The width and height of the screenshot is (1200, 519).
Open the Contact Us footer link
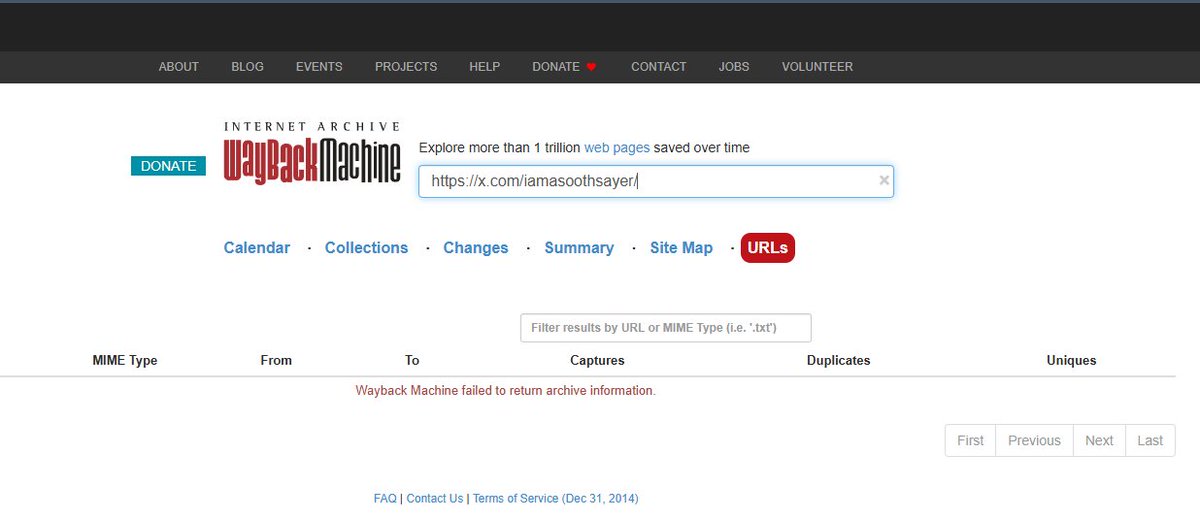435,498
